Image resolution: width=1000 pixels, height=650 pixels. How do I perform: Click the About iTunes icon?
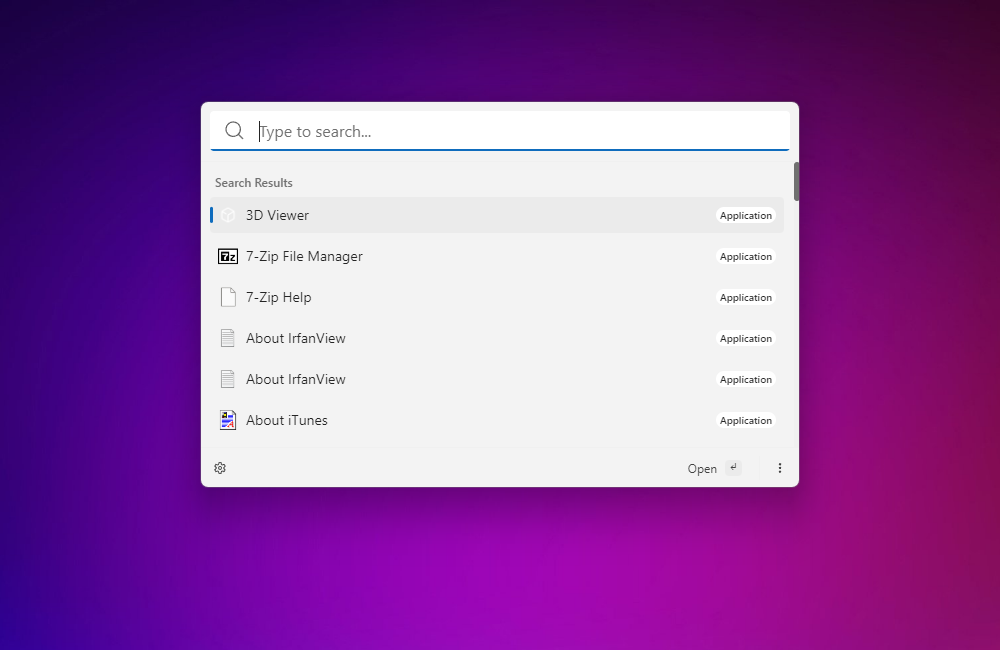[x=228, y=420]
